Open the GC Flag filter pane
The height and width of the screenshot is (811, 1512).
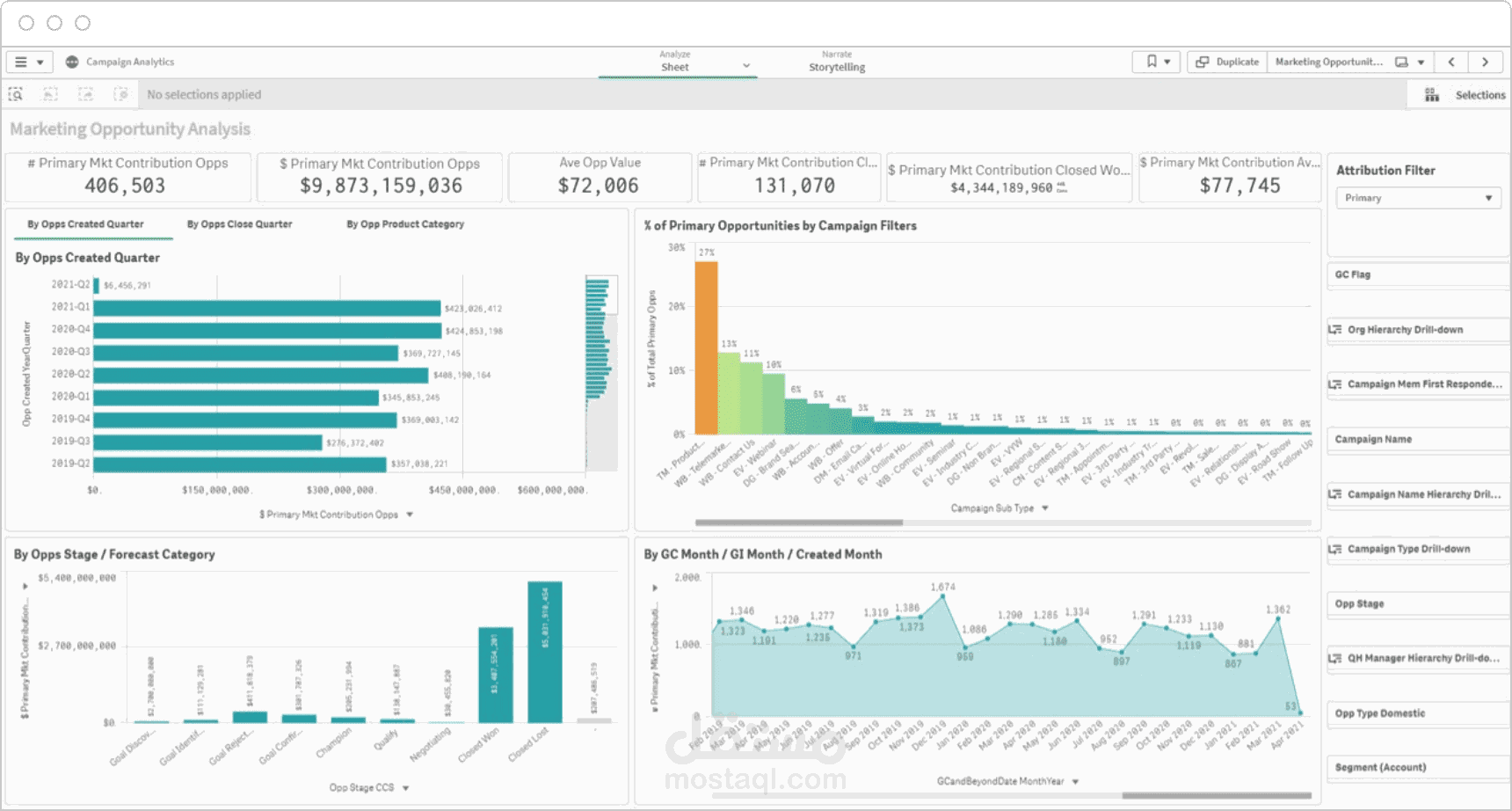(x=1417, y=274)
